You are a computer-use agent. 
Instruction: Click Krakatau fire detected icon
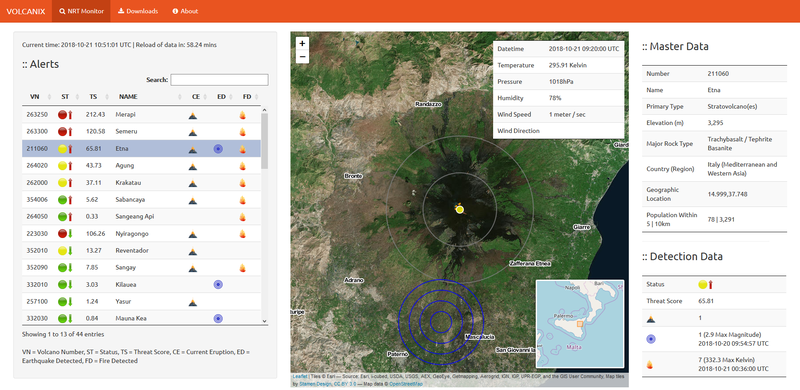pyautogui.click(x=242, y=183)
